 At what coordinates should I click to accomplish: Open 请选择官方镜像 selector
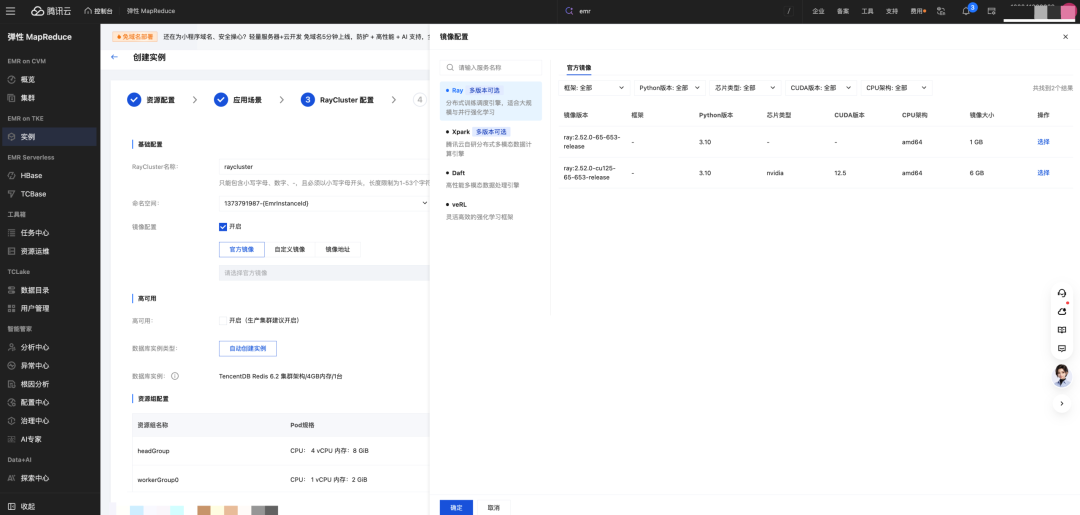pyautogui.click(x=324, y=273)
